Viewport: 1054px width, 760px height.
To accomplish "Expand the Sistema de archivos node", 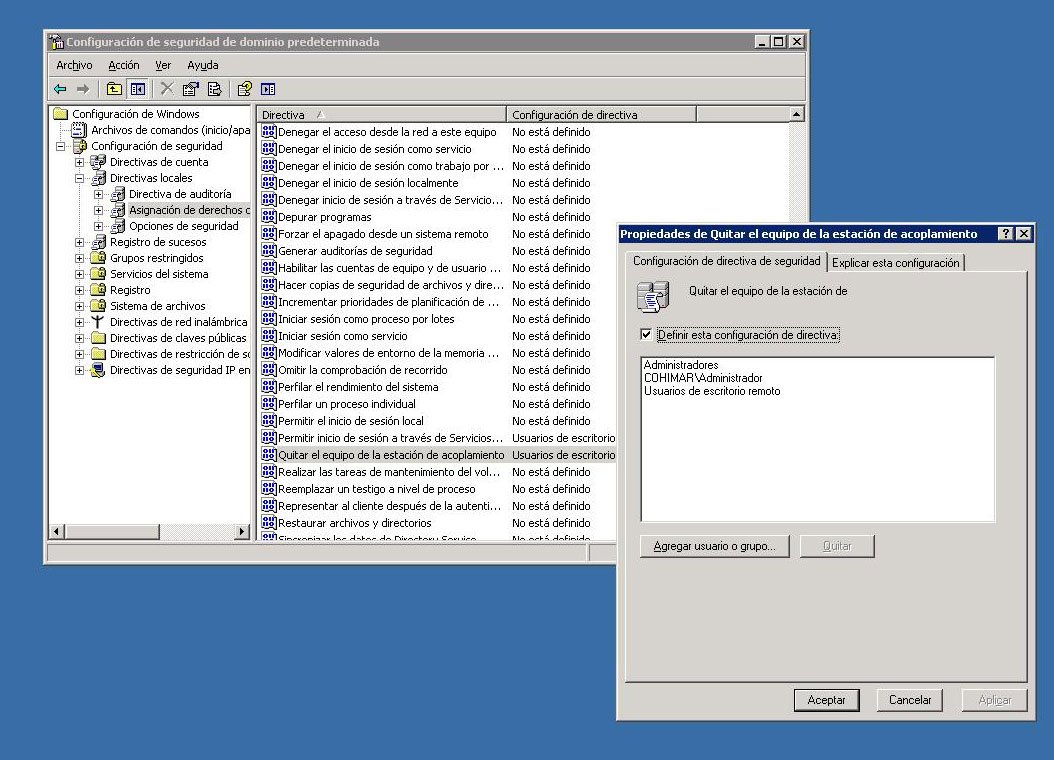I will pyautogui.click(x=79, y=306).
